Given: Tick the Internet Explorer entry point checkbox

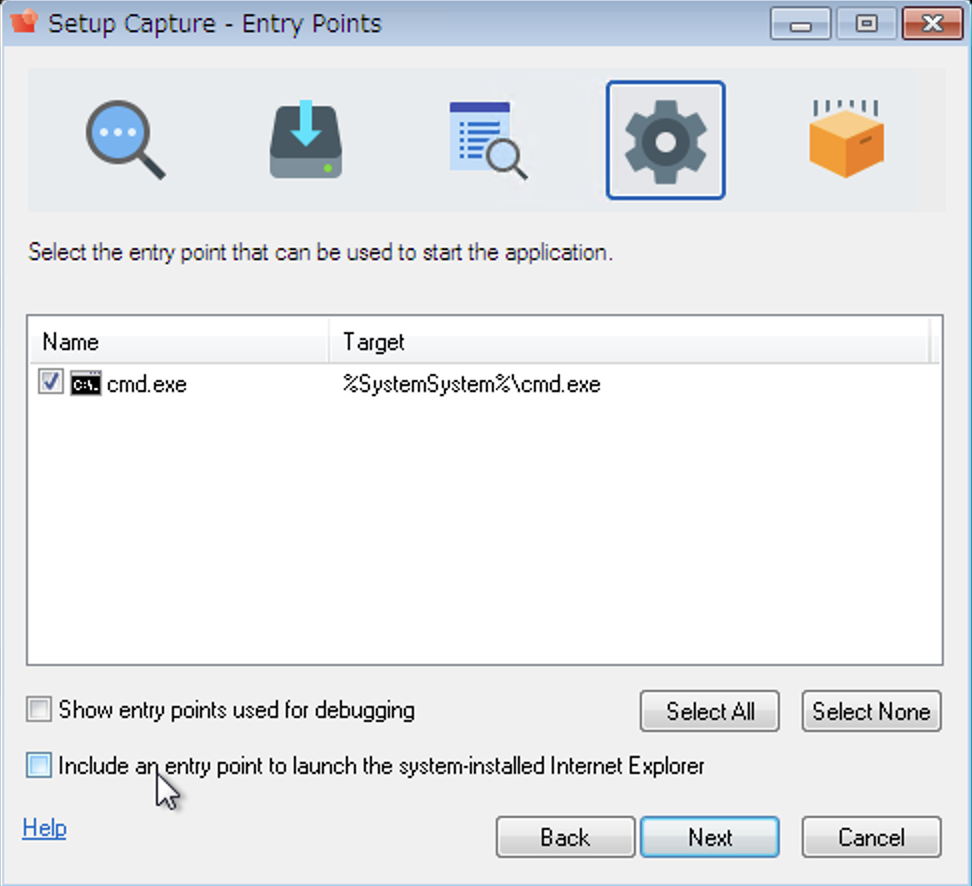Looking at the screenshot, I should tap(39, 766).
